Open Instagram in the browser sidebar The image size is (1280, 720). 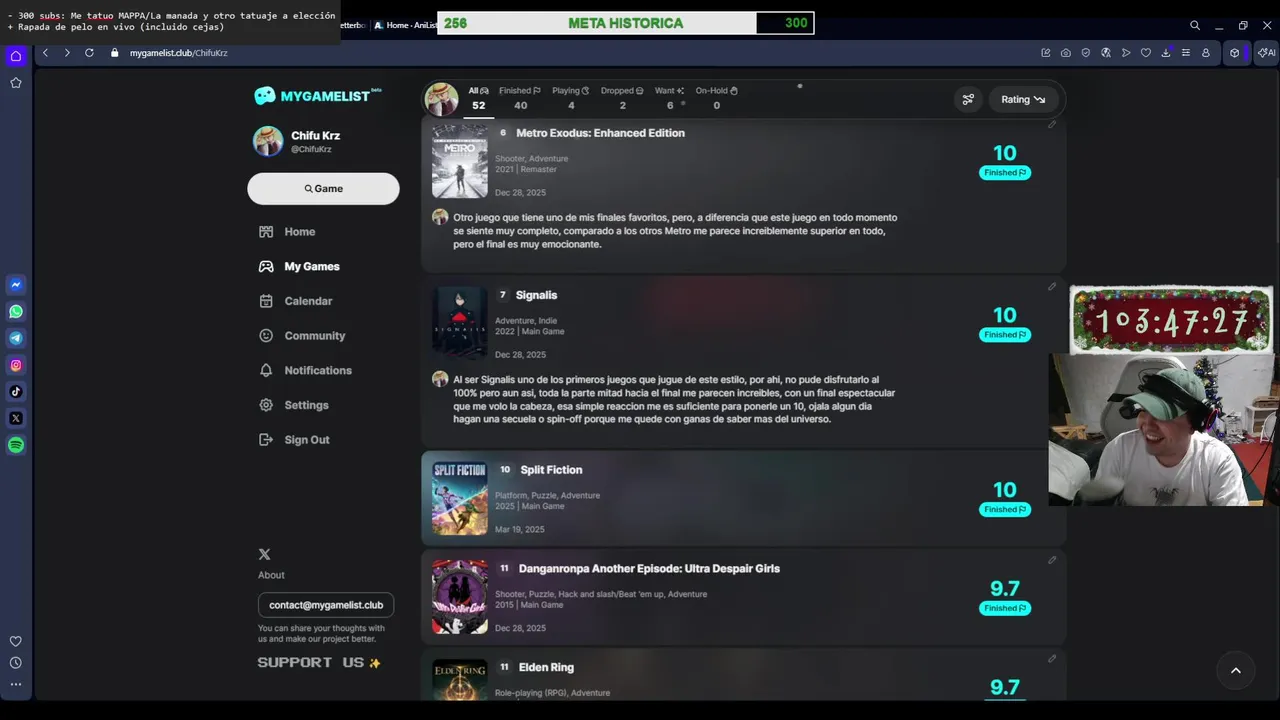(16, 365)
